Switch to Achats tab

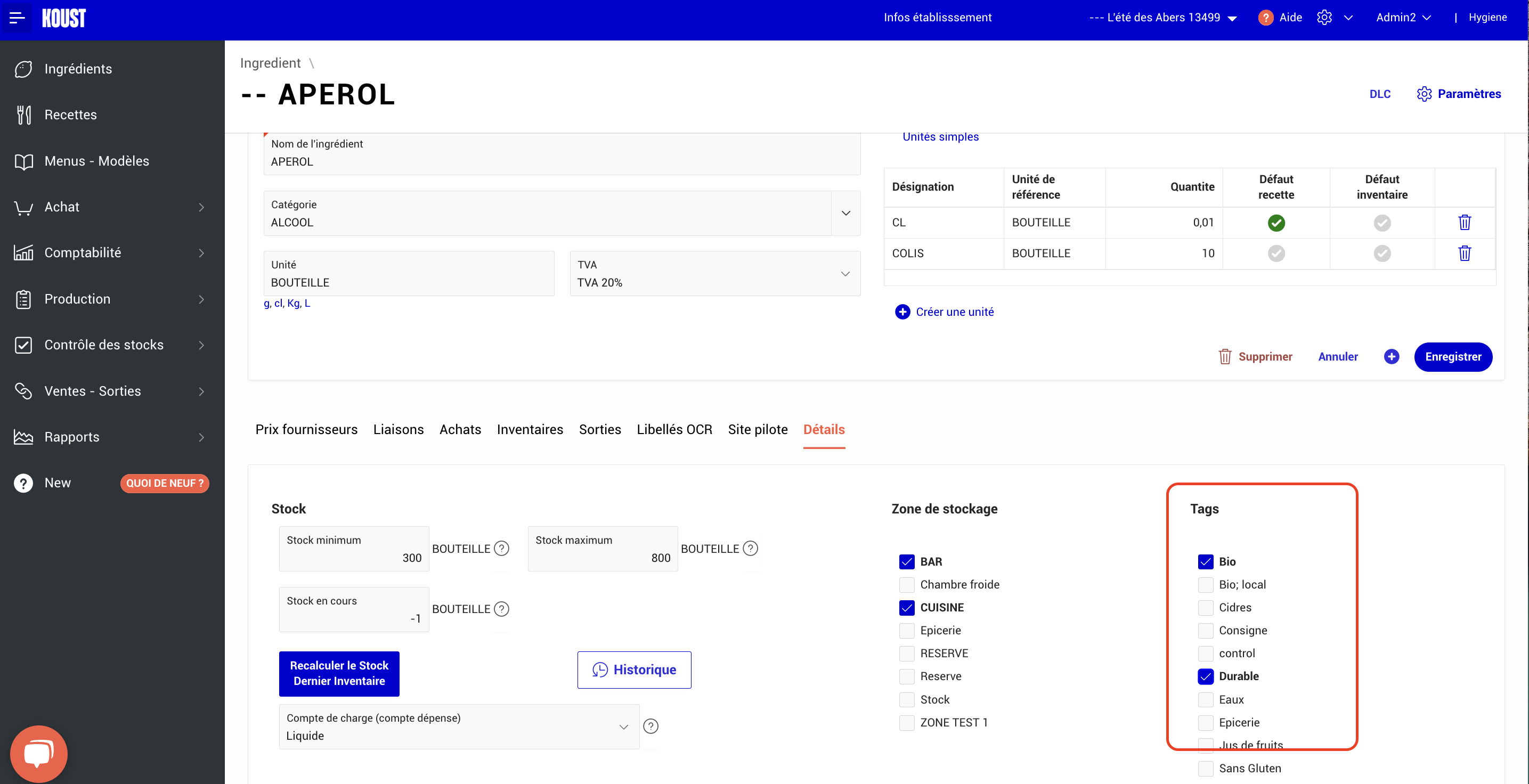460,429
